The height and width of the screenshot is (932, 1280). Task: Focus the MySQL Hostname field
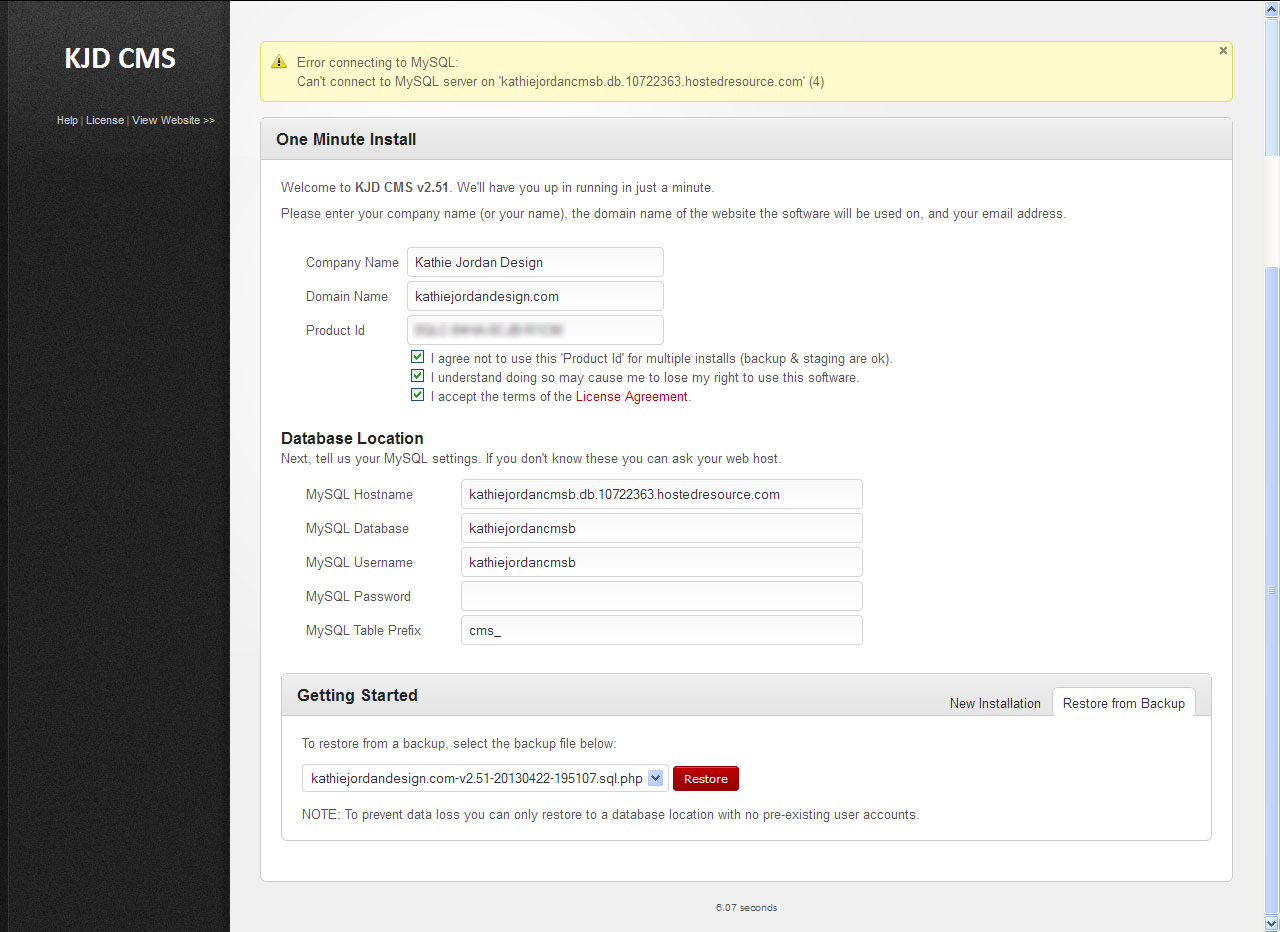coord(661,494)
